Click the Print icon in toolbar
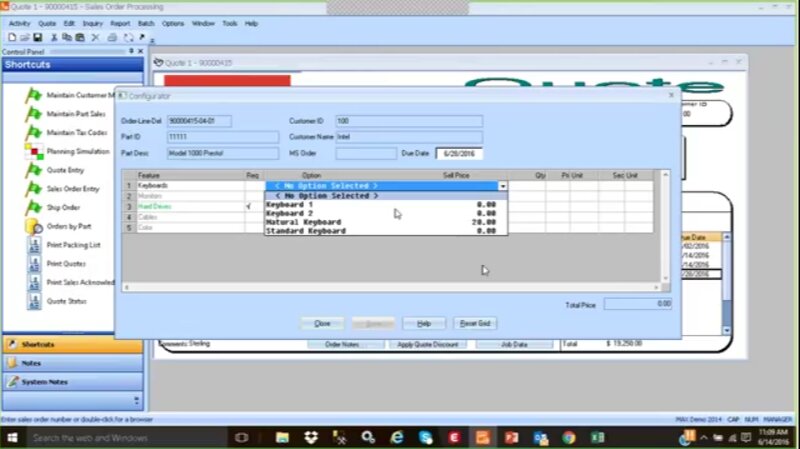 112,37
